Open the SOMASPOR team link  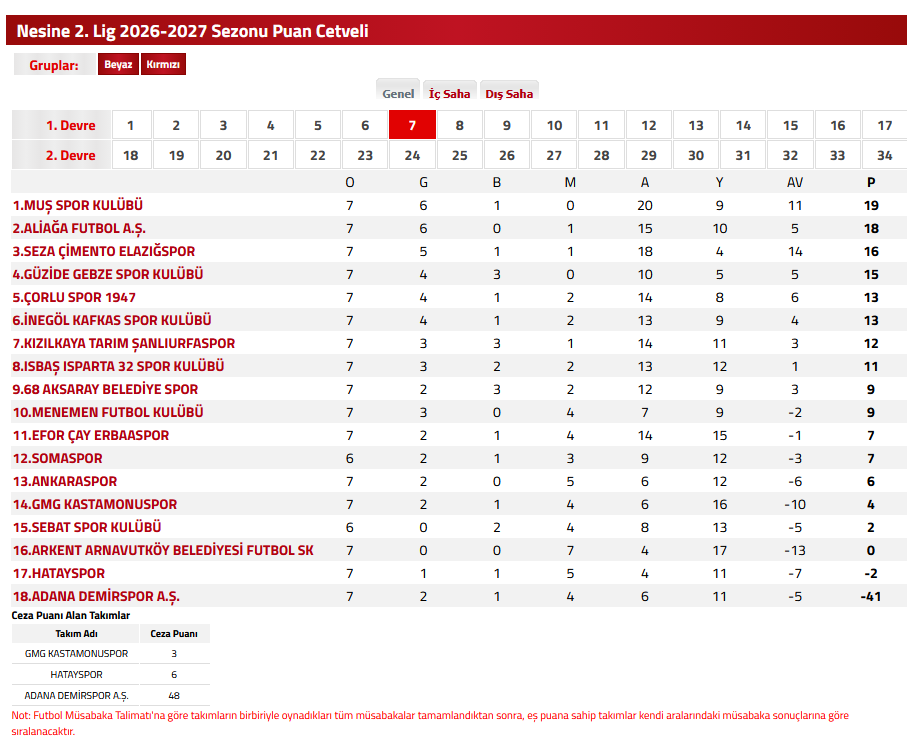[x=57, y=459]
